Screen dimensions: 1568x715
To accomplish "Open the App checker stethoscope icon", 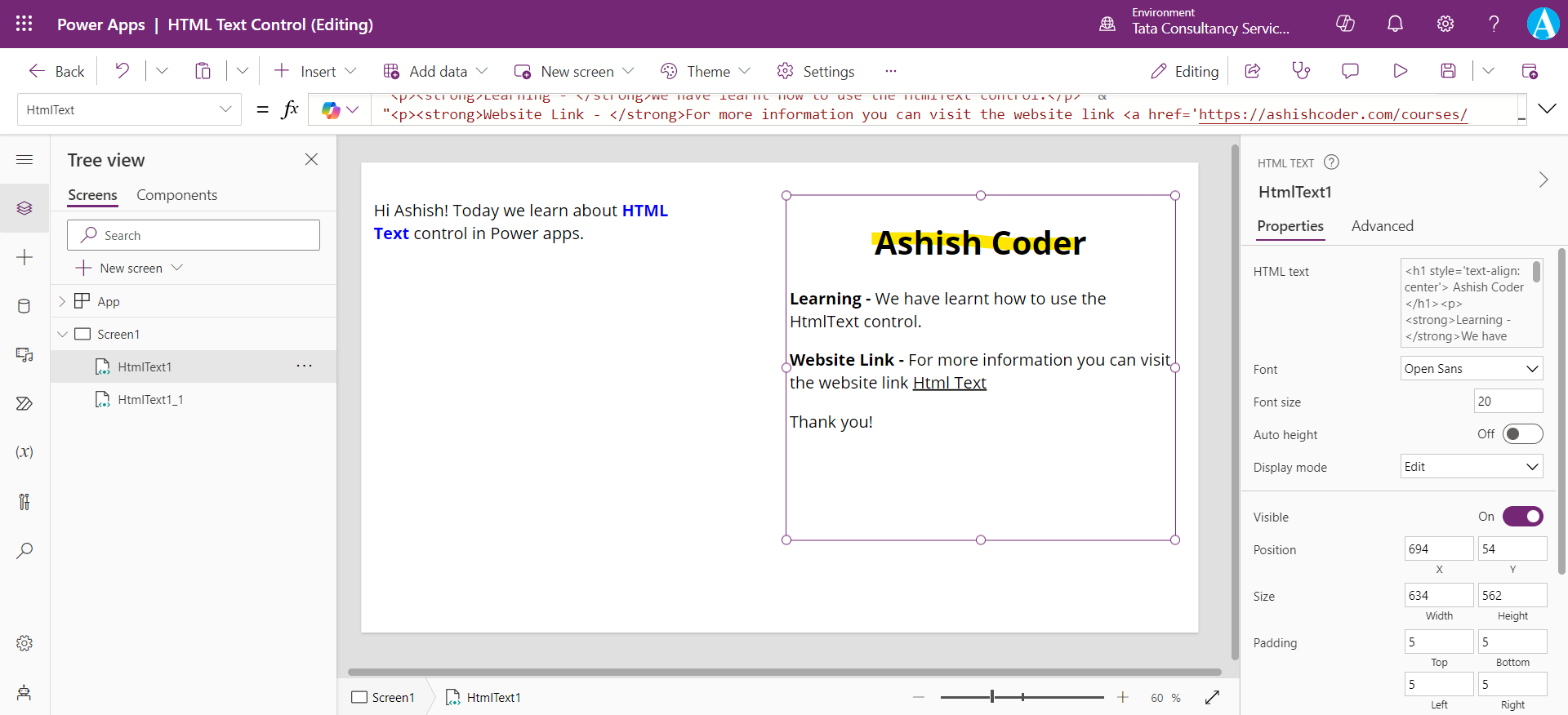I will [x=1301, y=71].
